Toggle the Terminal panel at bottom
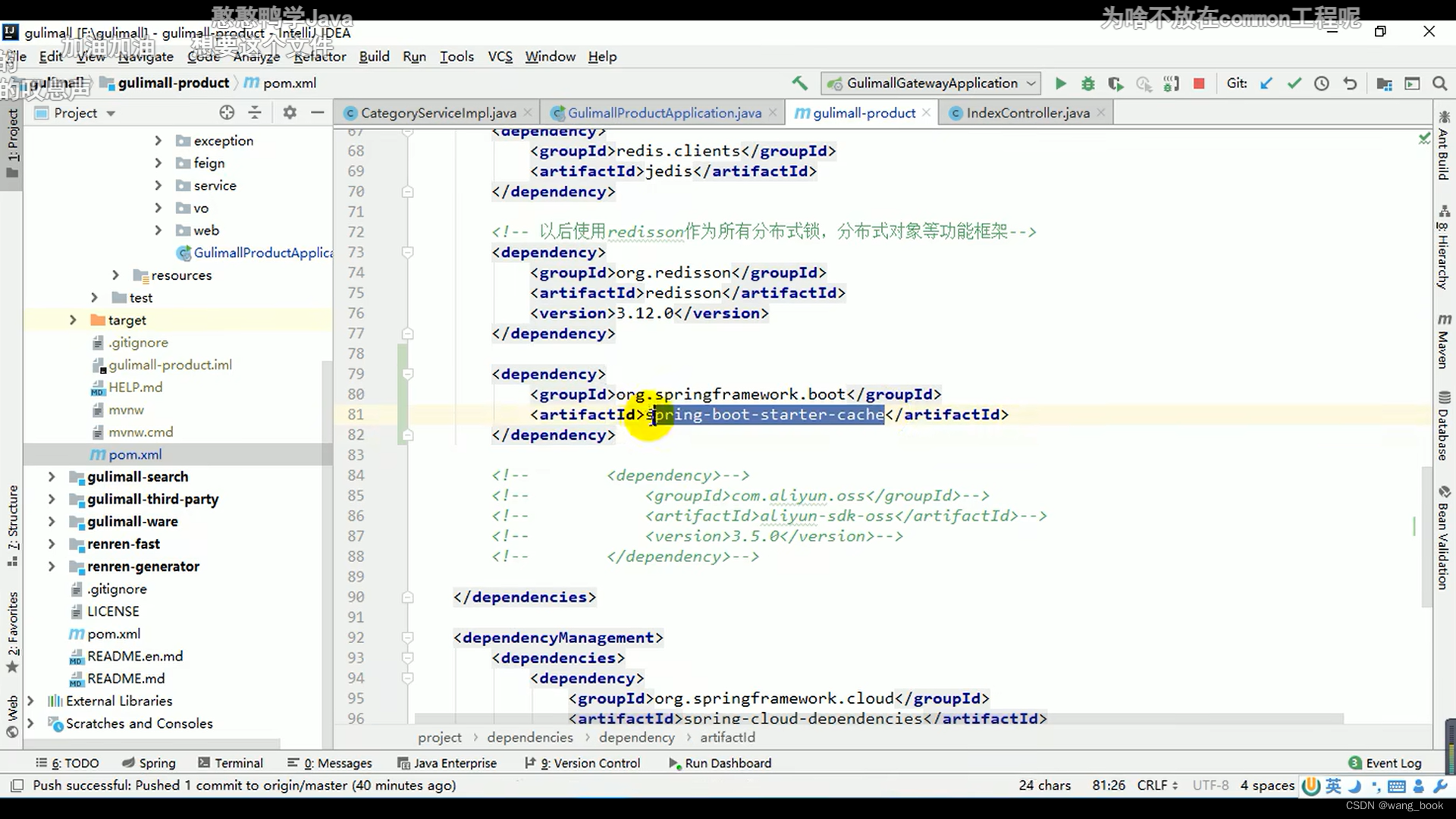The height and width of the screenshot is (819, 1456). 237,762
